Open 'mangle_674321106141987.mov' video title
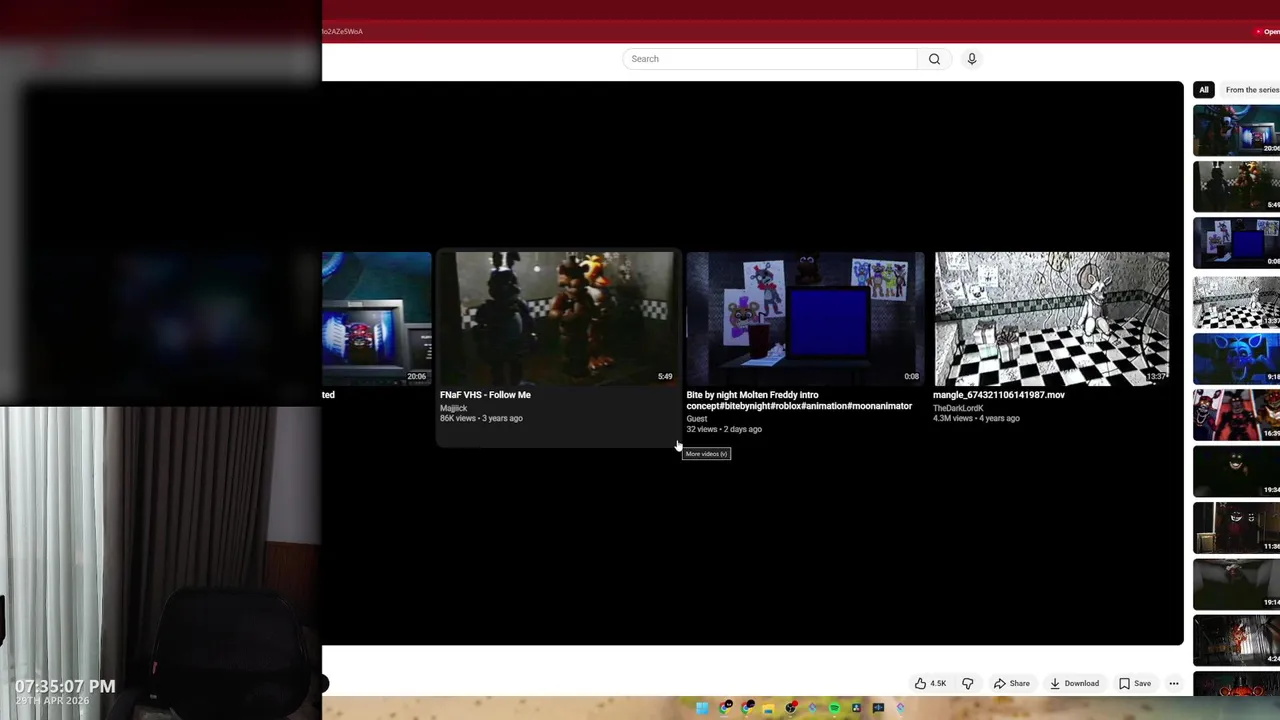 999,395
